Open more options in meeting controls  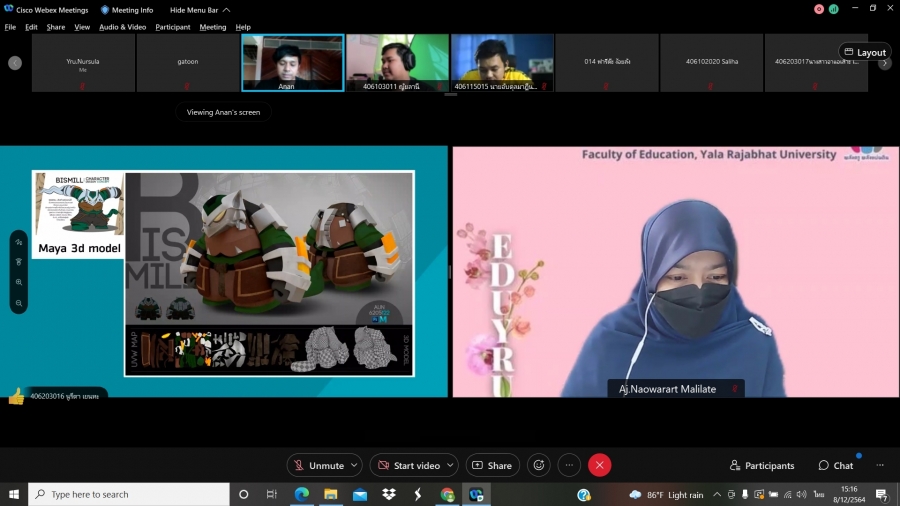click(569, 465)
